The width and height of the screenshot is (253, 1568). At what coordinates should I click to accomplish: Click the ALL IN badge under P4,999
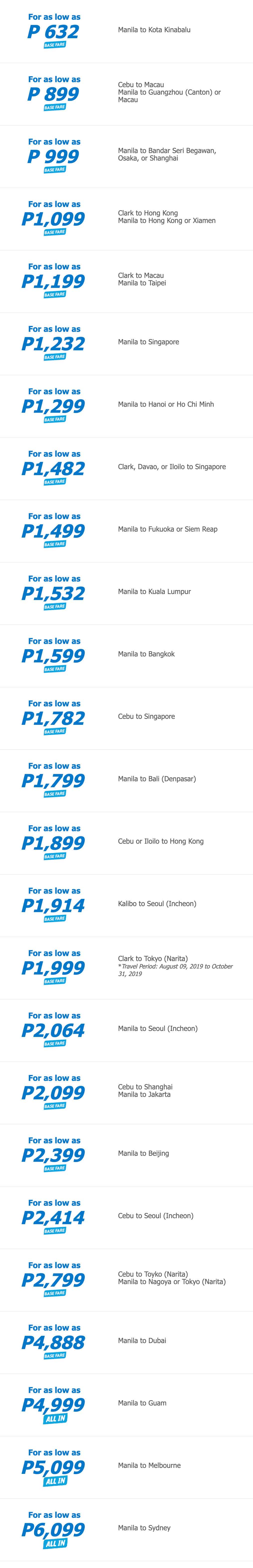click(55, 1418)
